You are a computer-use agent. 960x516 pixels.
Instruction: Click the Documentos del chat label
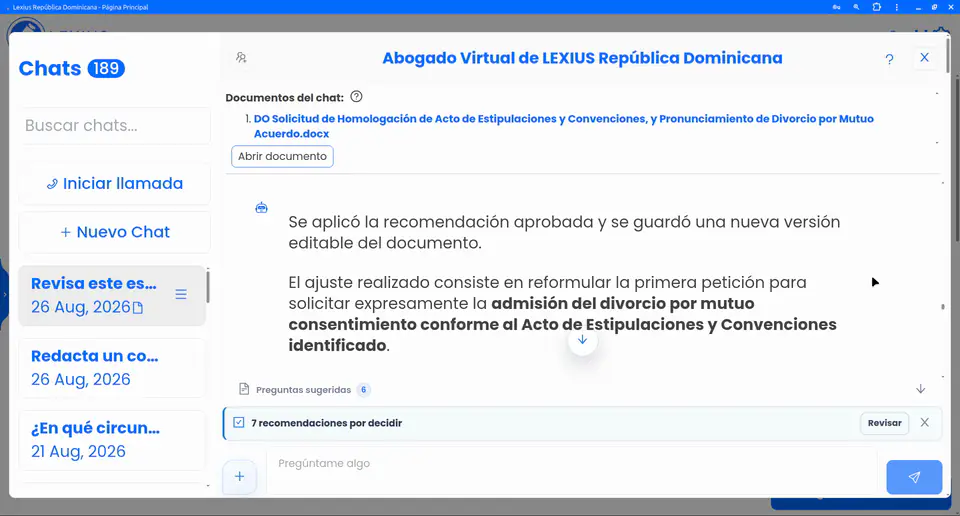coord(284,98)
